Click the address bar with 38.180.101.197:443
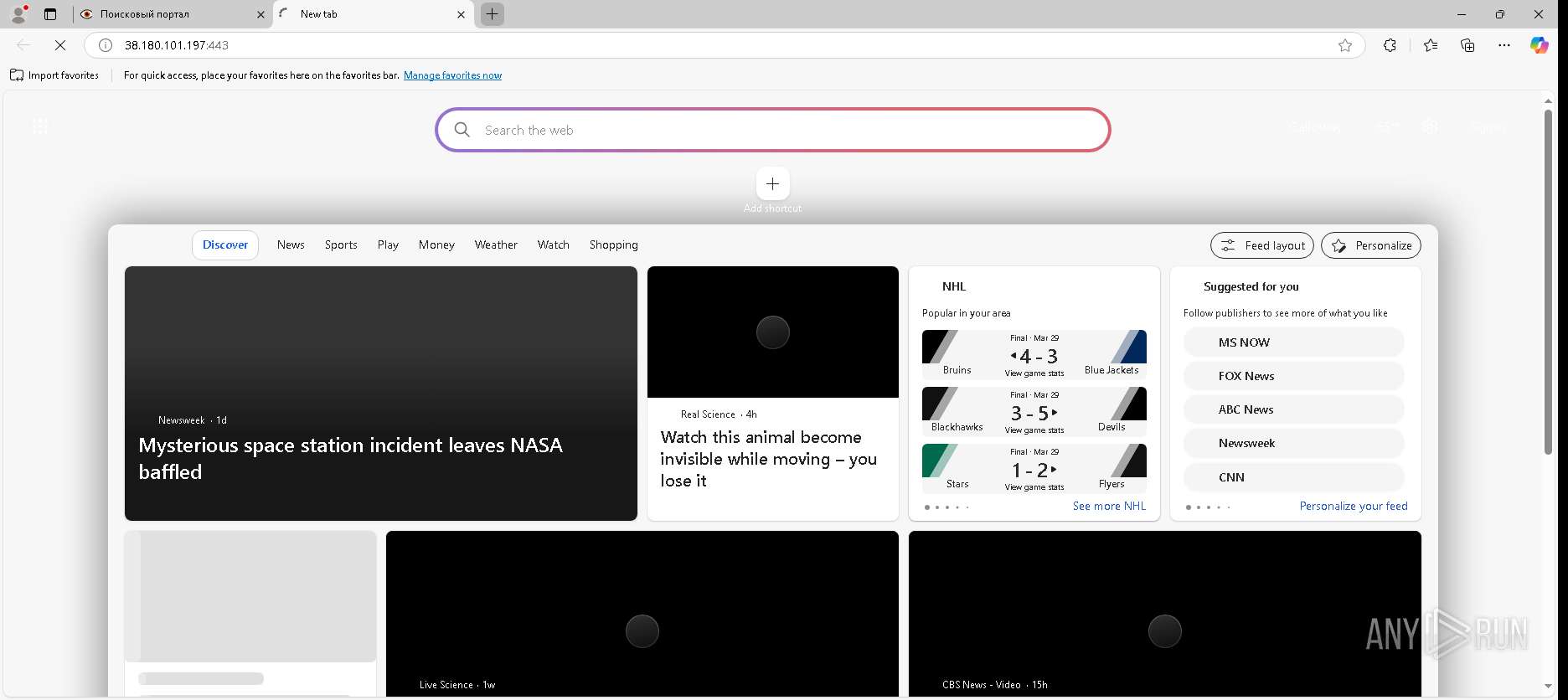The width and height of the screenshot is (1568, 700). tap(725, 45)
